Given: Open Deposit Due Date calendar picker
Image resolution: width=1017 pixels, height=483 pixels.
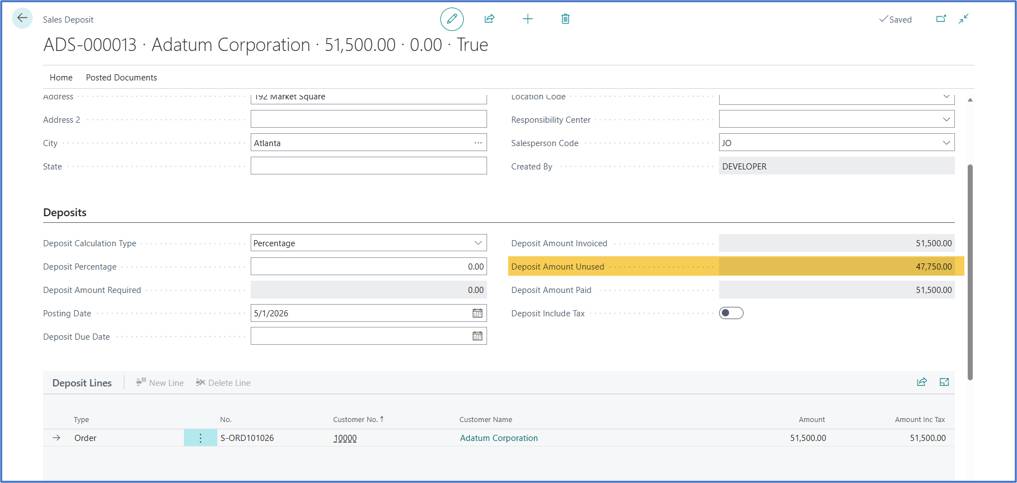Looking at the screenshot, I should [477, 336].
